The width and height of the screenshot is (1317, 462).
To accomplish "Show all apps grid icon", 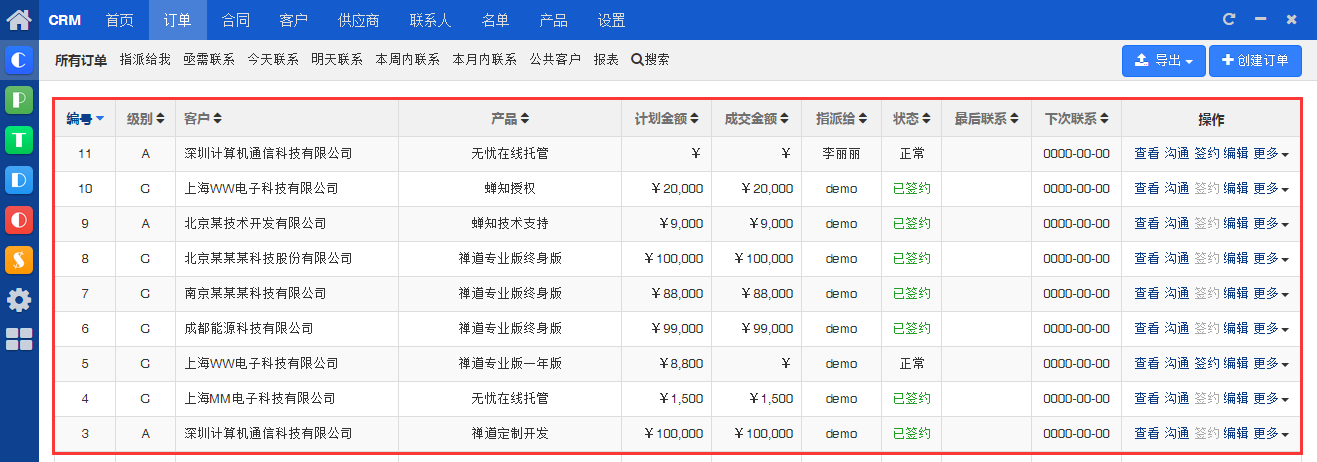I will (19, 339).
